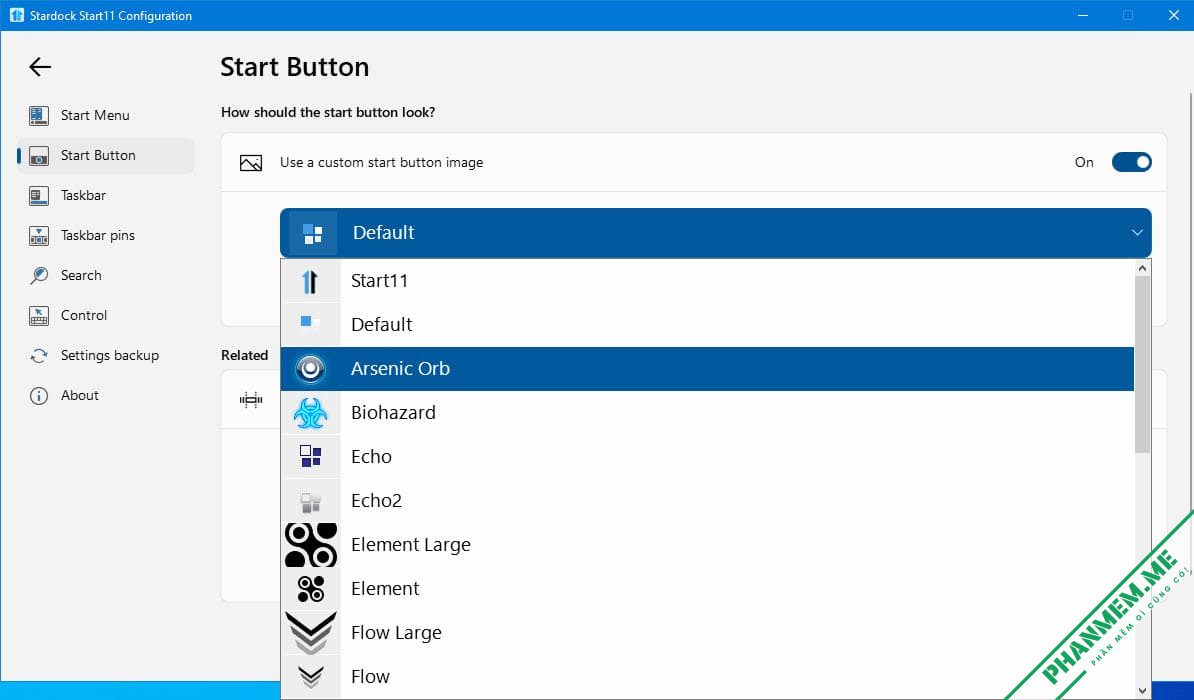
Task: Click the Start Menu sidebar icon
Action: point(39,115)
